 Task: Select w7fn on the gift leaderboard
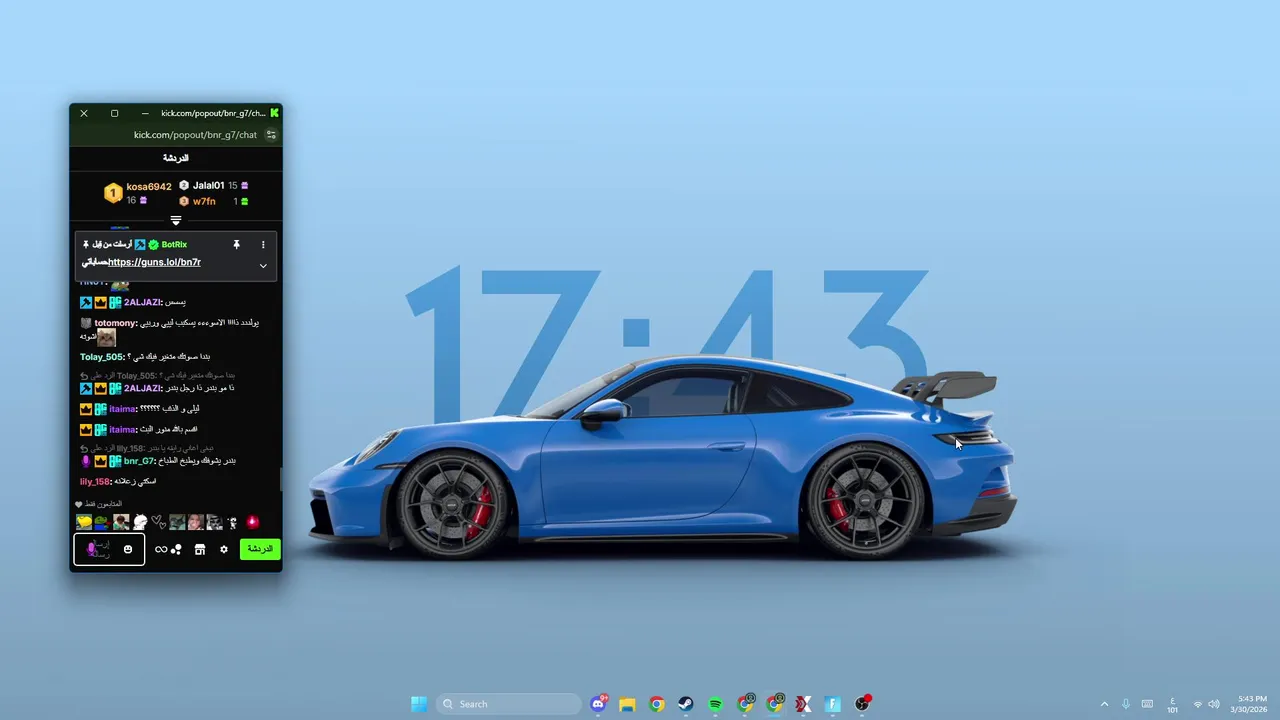204,202
